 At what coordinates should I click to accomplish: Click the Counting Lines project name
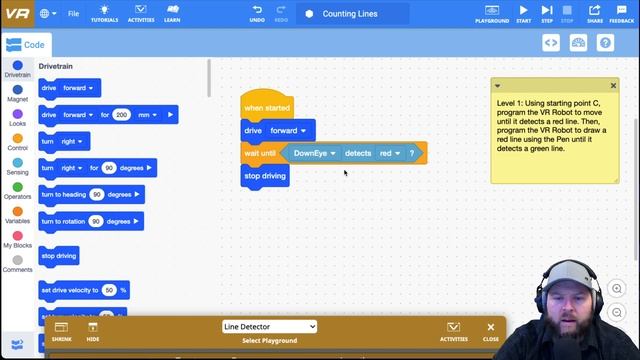tap(350, 14)
